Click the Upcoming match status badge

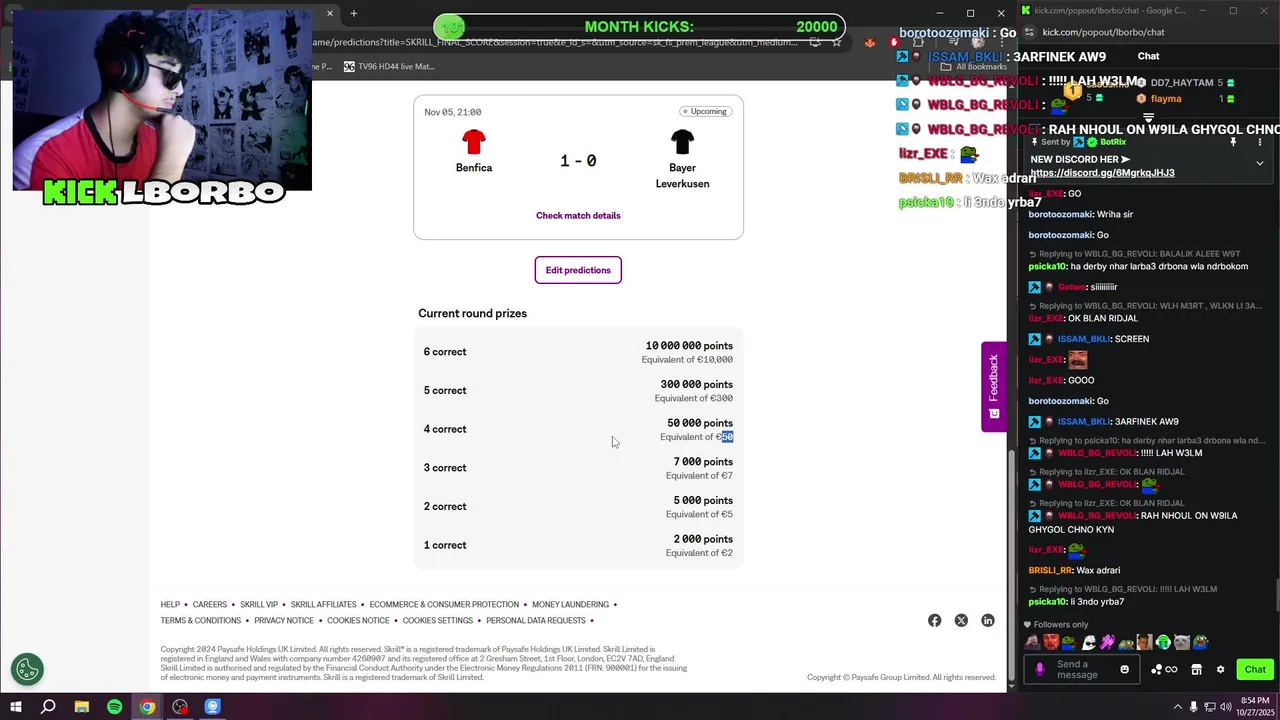[x=706, y=111]
